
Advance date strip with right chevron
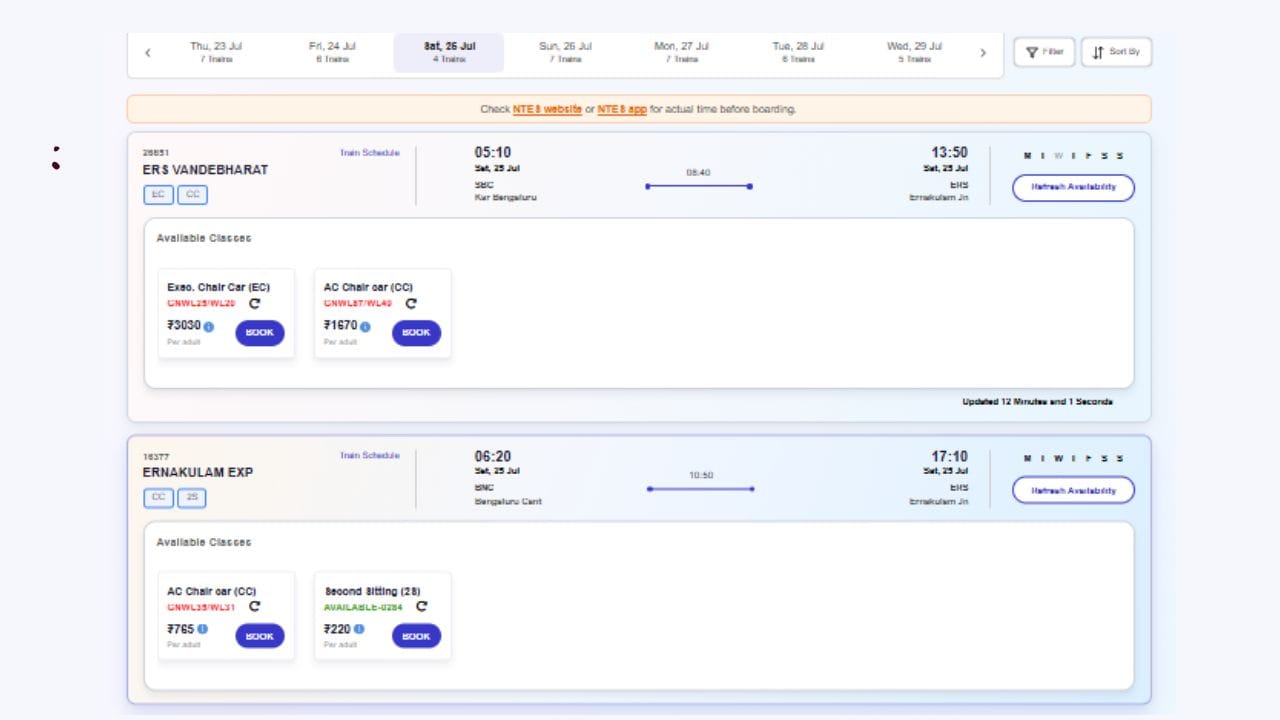(983, 53)
